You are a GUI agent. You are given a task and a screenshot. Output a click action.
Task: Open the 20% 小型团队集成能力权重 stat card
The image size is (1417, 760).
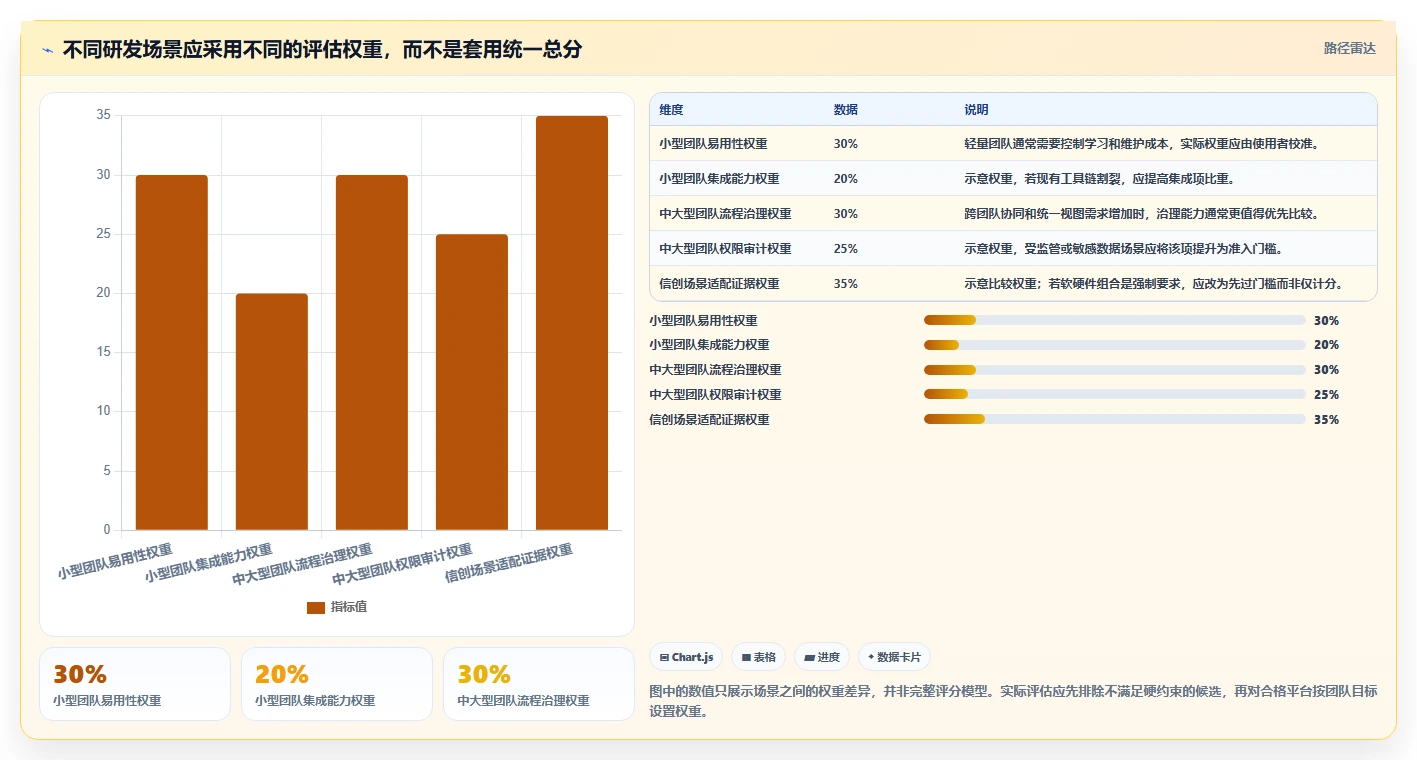pos(337,684)
